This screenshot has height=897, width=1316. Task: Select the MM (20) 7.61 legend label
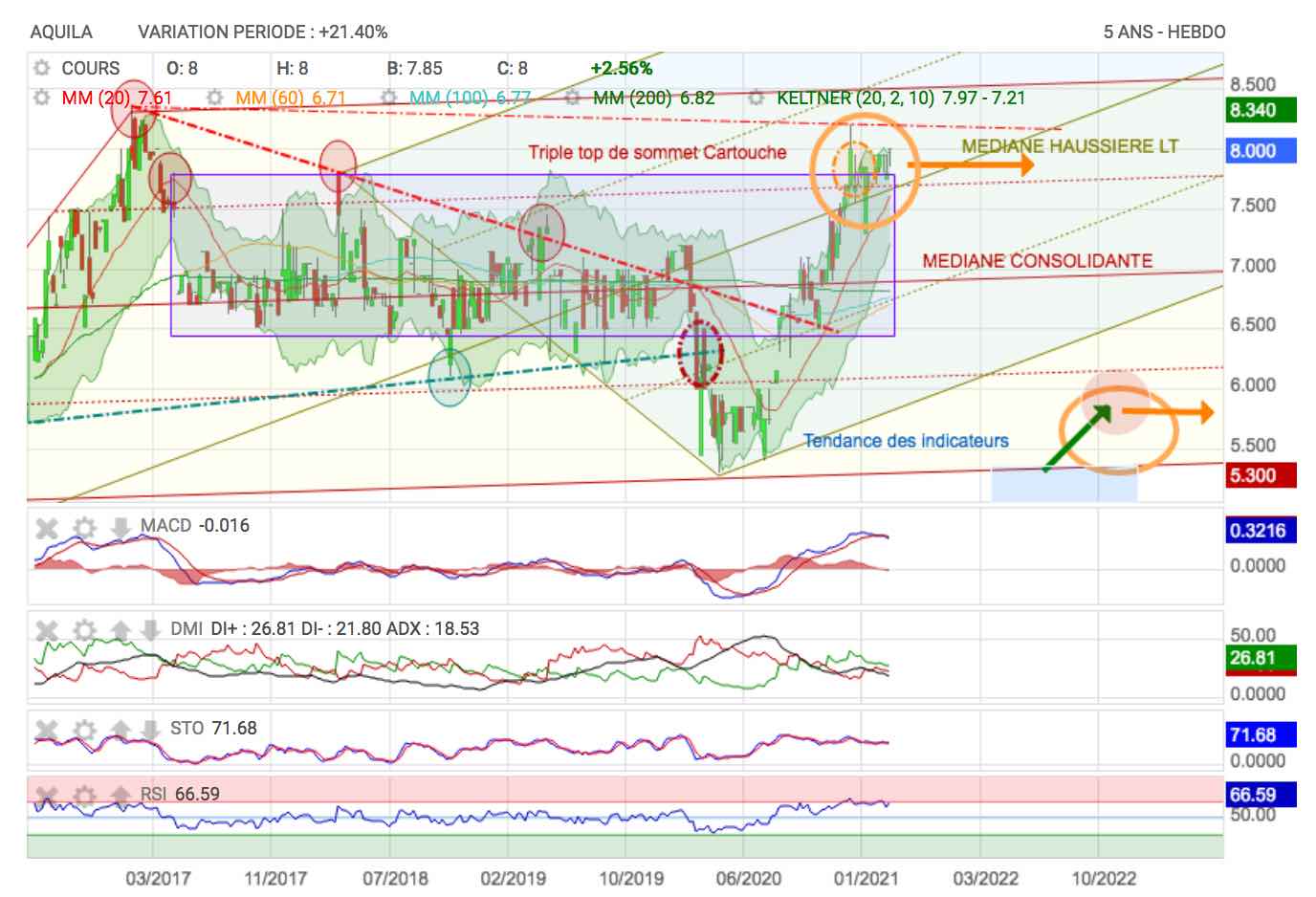(x=117, y=98)
